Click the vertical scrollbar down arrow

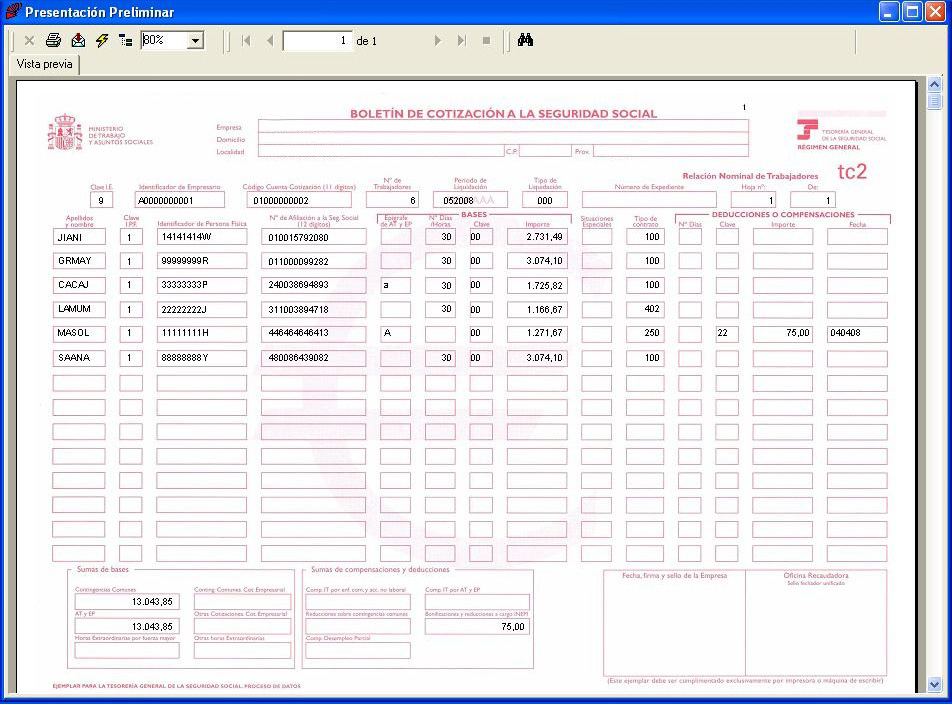click(935, 685)
